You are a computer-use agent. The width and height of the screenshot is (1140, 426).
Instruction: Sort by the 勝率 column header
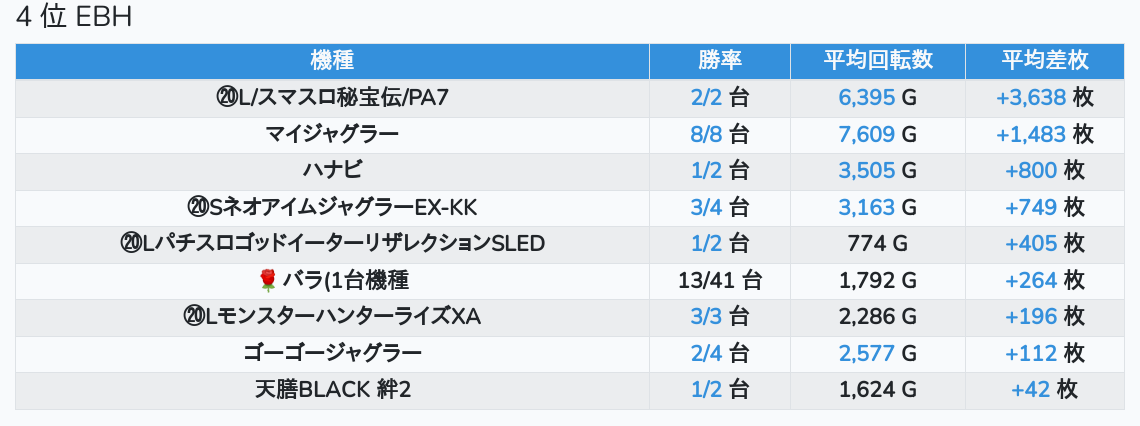720,60
